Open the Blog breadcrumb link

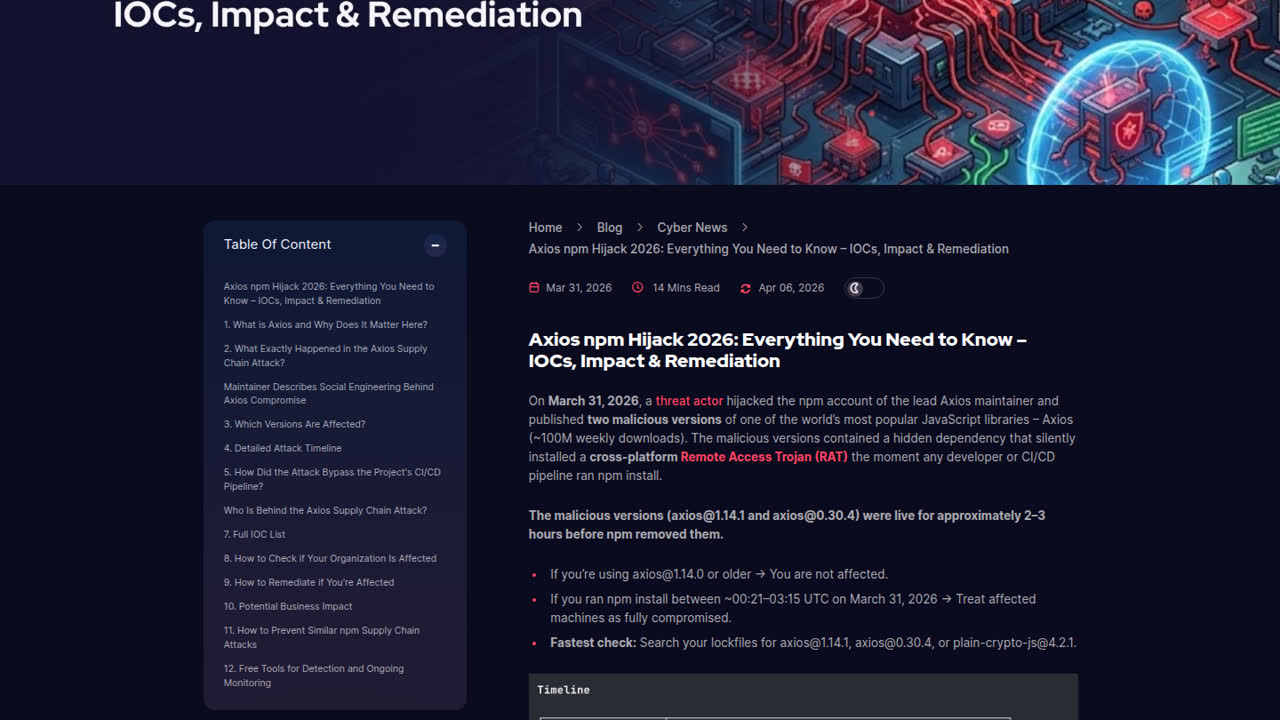coord(609,228)
